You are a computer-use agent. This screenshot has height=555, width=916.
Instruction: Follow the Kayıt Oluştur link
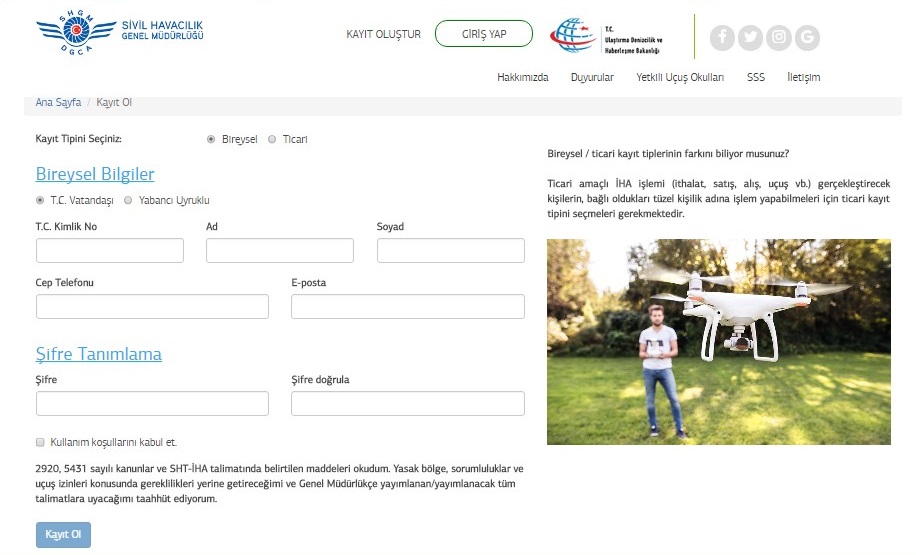point(383,35)
